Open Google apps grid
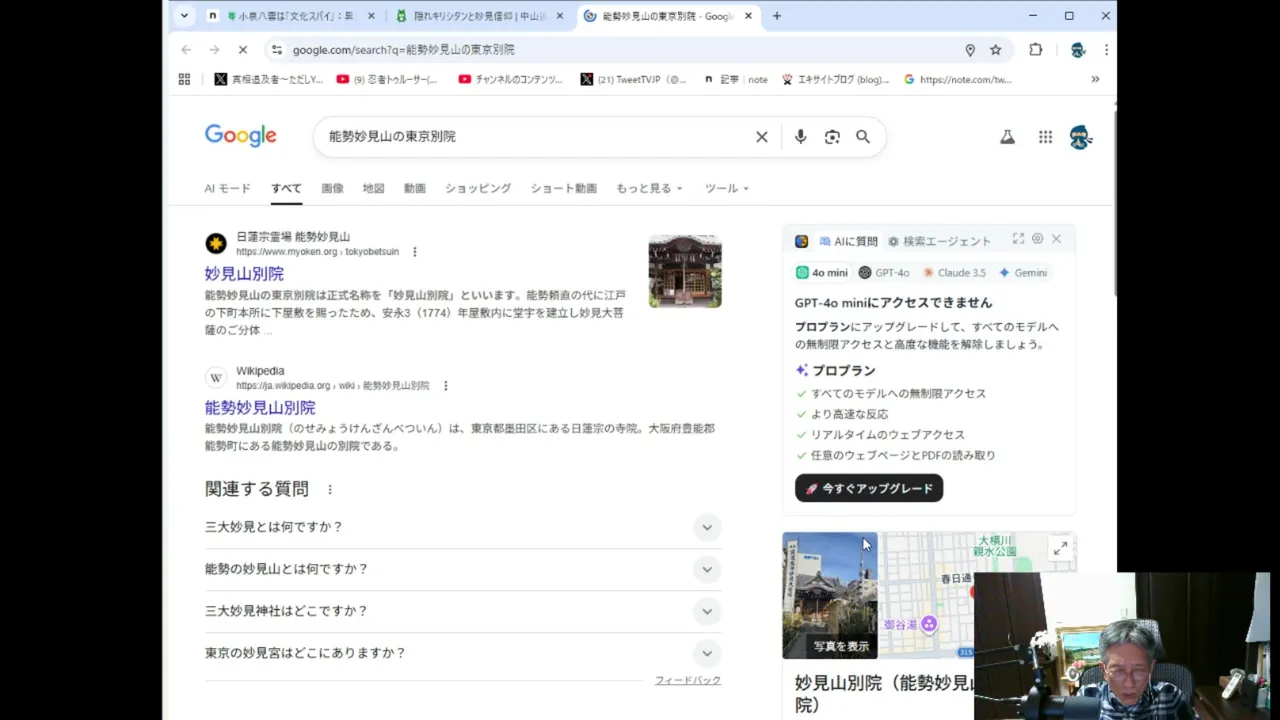The width and height of the screenshot is (1280, 720). (1045, 137)
